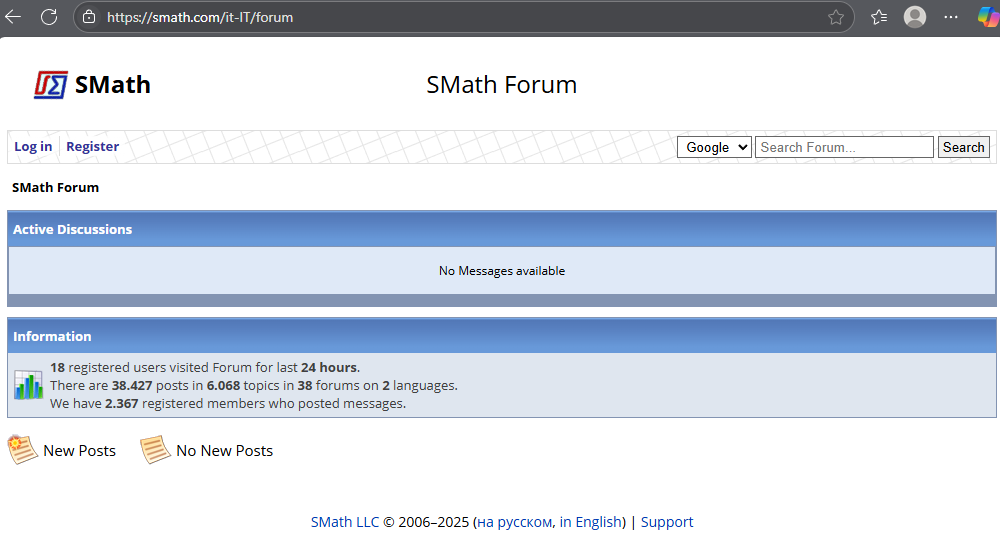Image resolution: width=1000 pixels, height=544 pixels.
Task: Click the New Posts folder icon
Action: (x=23, y=450)
